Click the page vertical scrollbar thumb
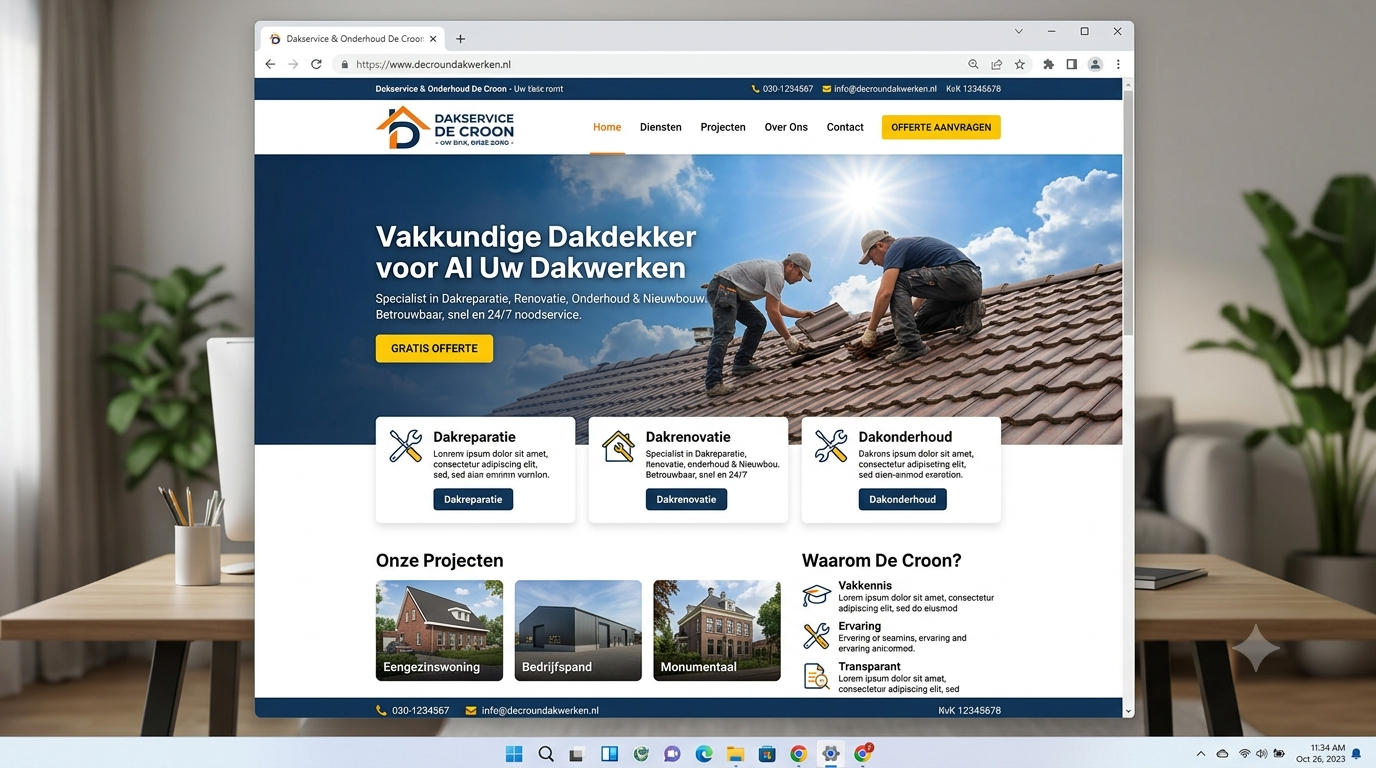The image size is (1376, 768). pyautogui.click(x=1128, y=215)
